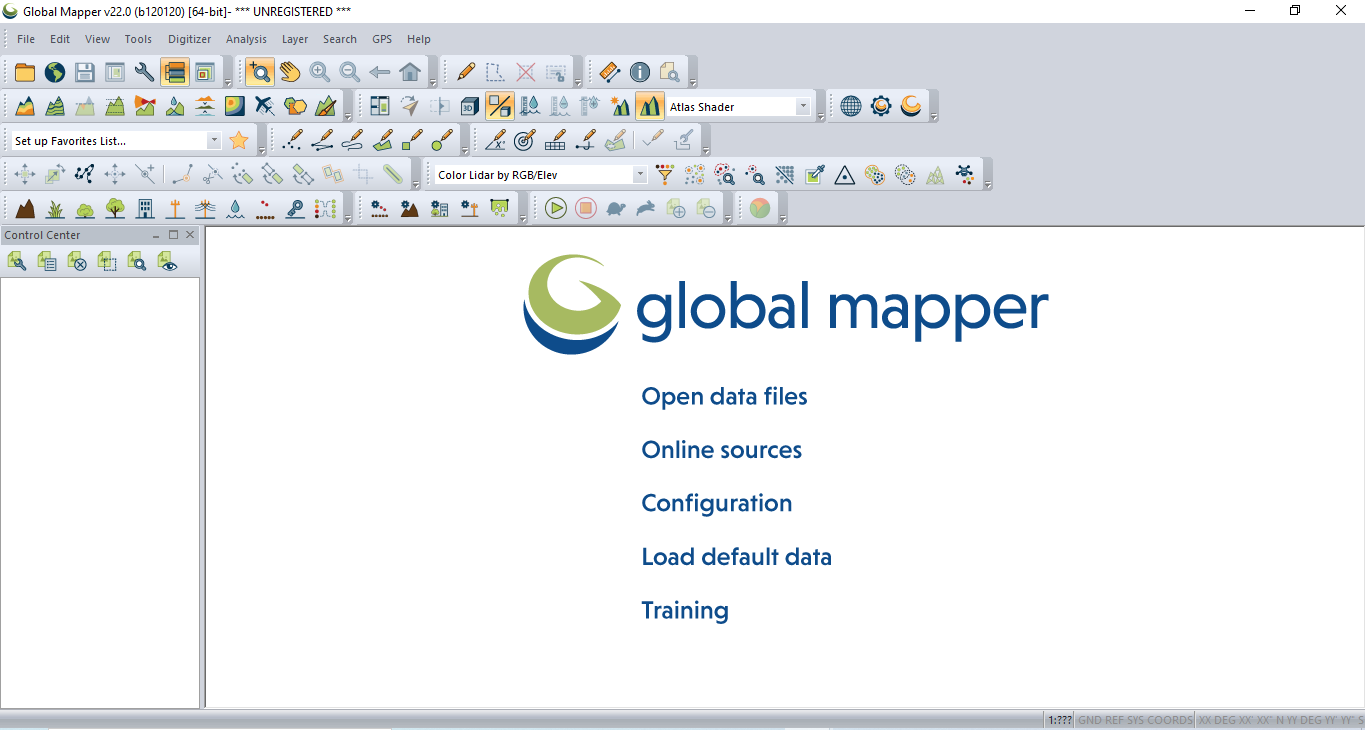Click the View menu
Viewport: 1365px width, 730px height.
click(x=97, y=39)
